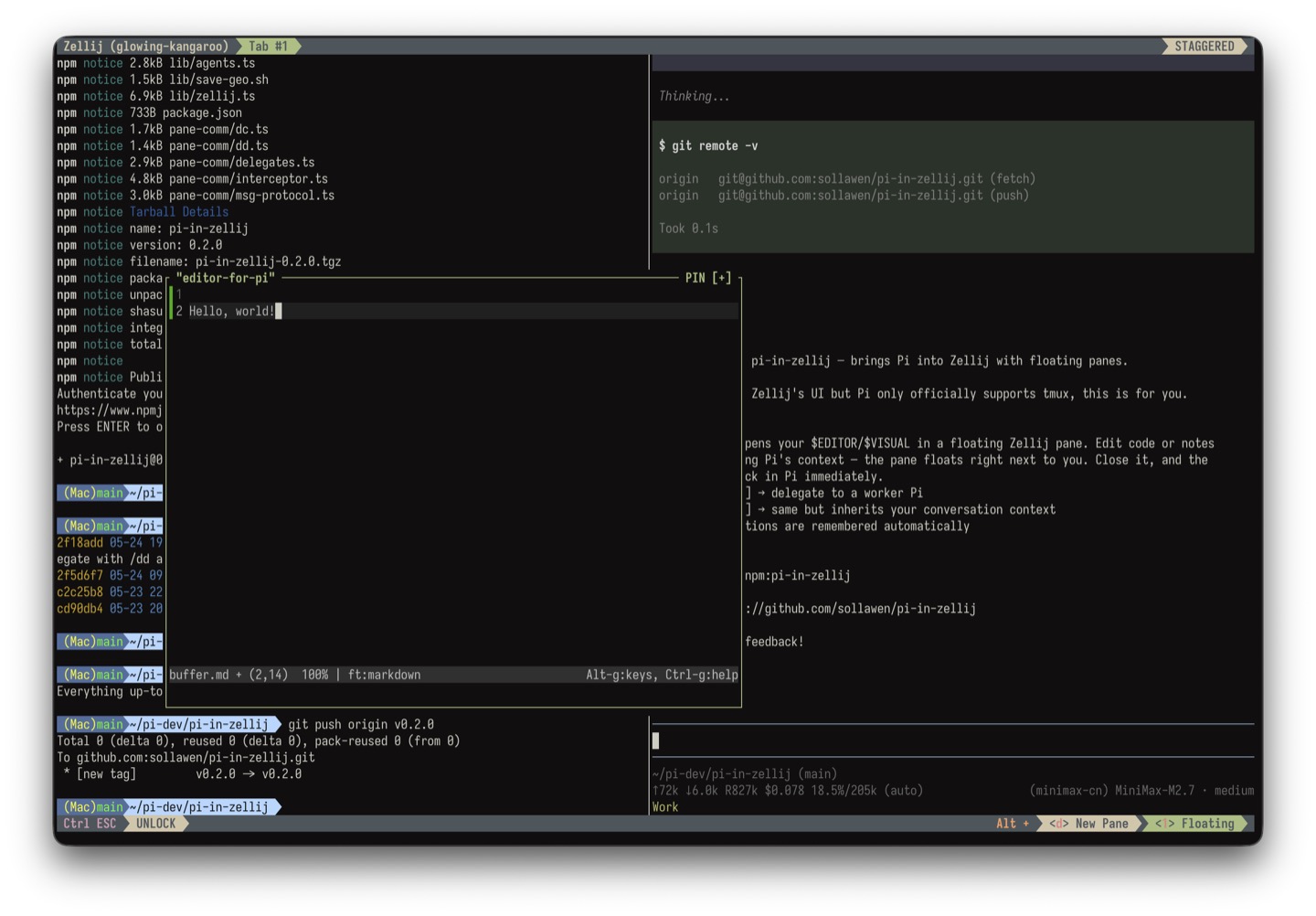Image resolution: width=1316 pixels, height=916 pixels.
Task: Click the (minimax-cn) MiniMax-M2.7 model label
Action: (1141, 791)
